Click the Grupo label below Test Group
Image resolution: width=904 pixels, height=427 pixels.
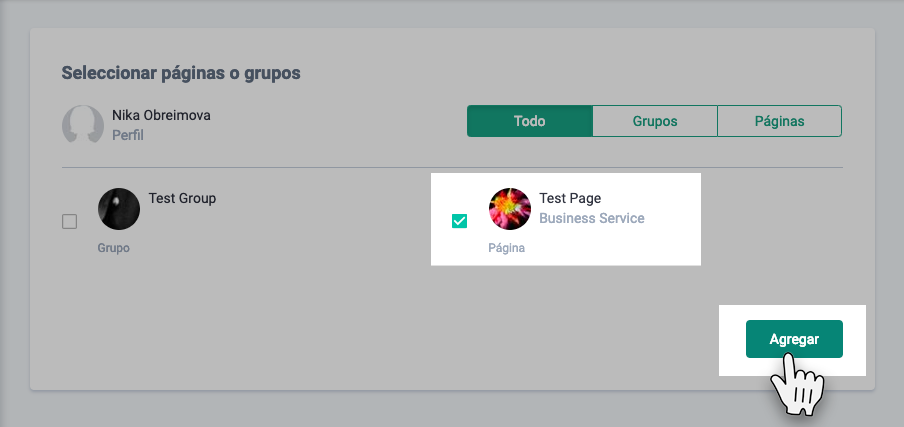pos(113,247)
